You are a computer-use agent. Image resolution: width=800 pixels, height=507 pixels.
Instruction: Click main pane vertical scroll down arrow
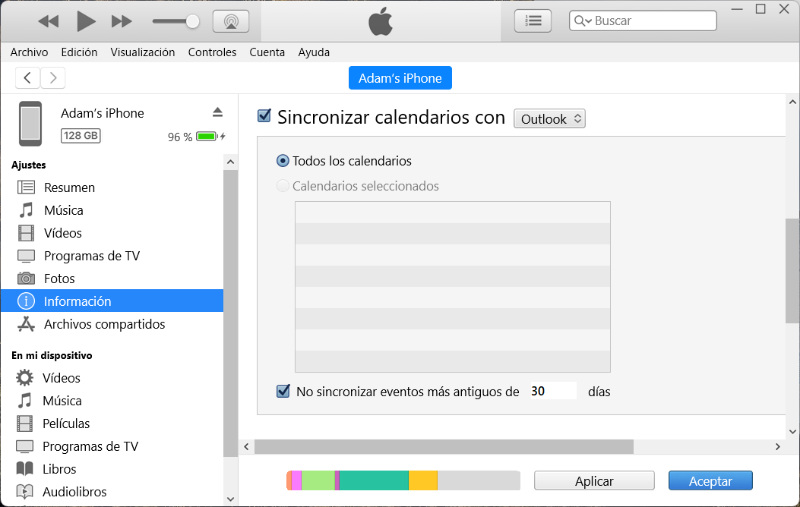point(792,432)
